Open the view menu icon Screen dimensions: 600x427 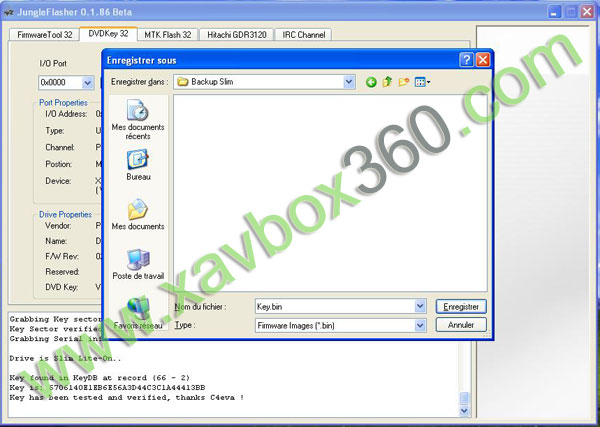422,82
